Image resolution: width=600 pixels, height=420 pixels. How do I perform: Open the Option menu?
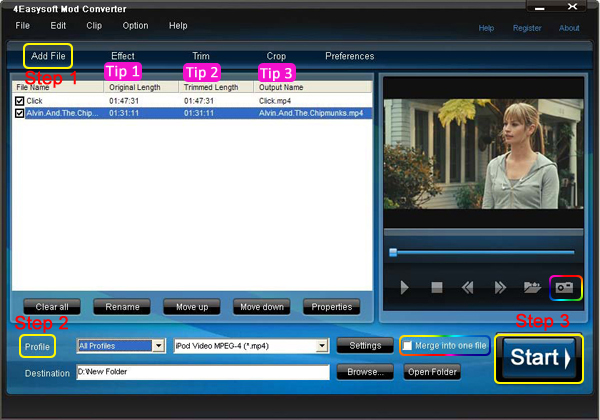pyautogui.click(x=135, y=26)
